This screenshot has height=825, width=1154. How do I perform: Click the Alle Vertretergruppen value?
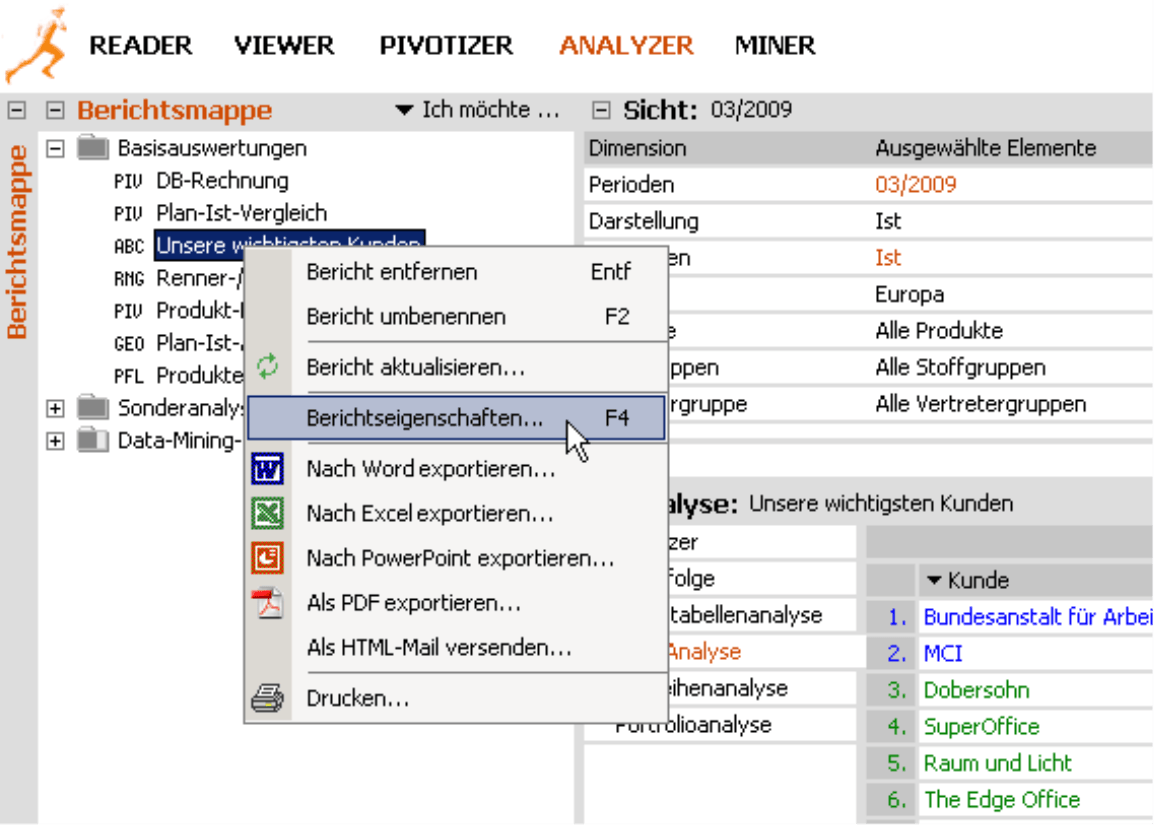click(981, 404)
